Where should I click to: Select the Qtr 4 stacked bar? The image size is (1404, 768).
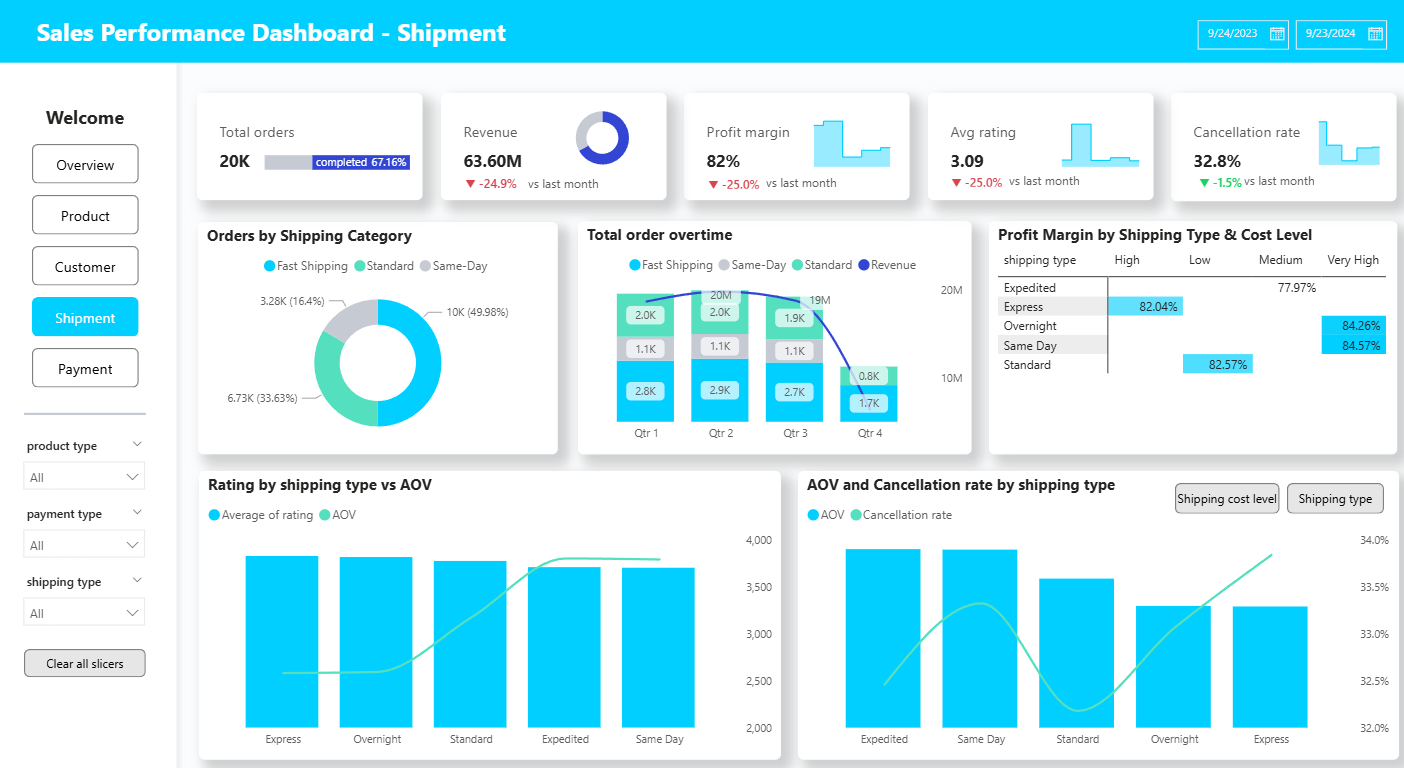(869, 394)
